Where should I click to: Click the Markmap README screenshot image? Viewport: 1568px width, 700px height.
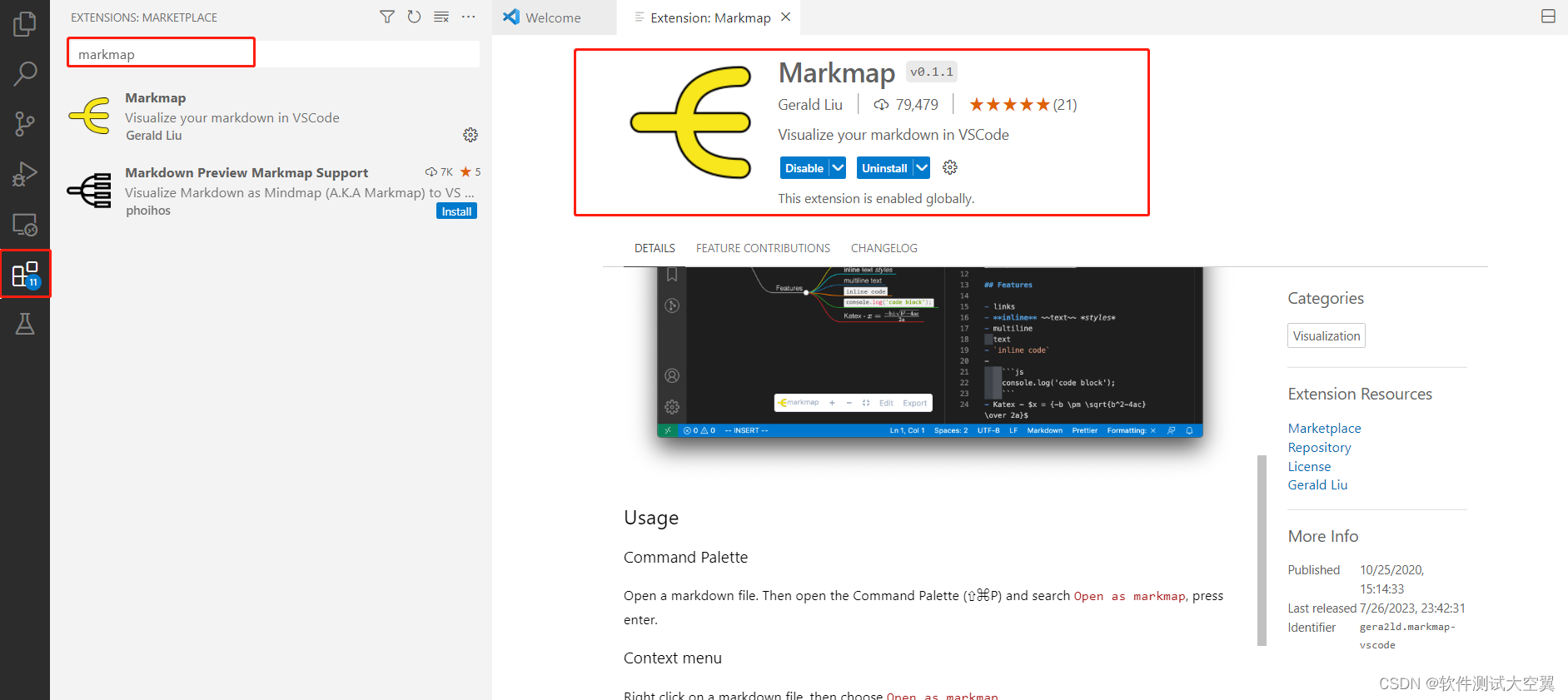[x=929, y=352]
